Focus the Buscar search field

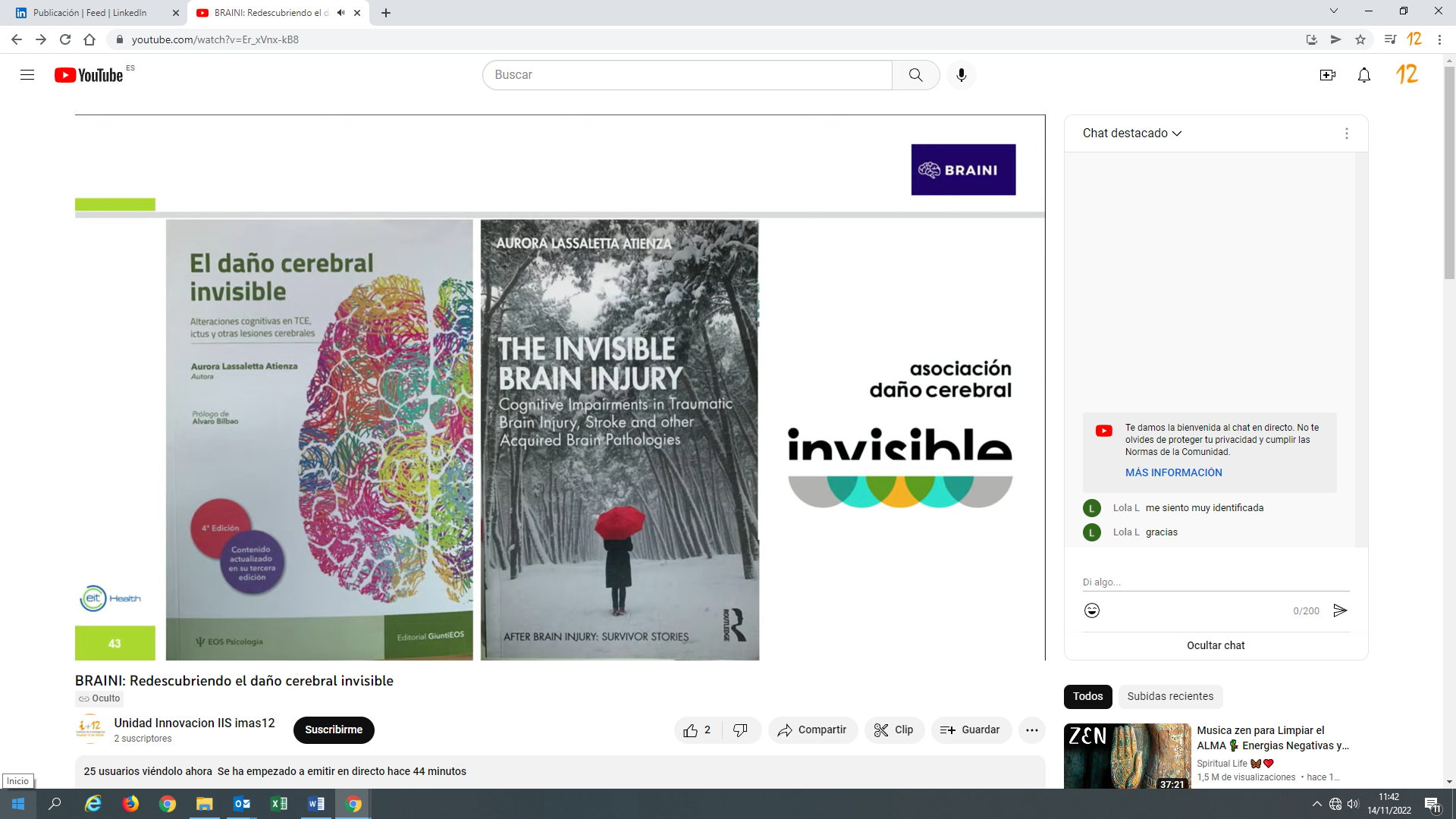coord(687,75)
